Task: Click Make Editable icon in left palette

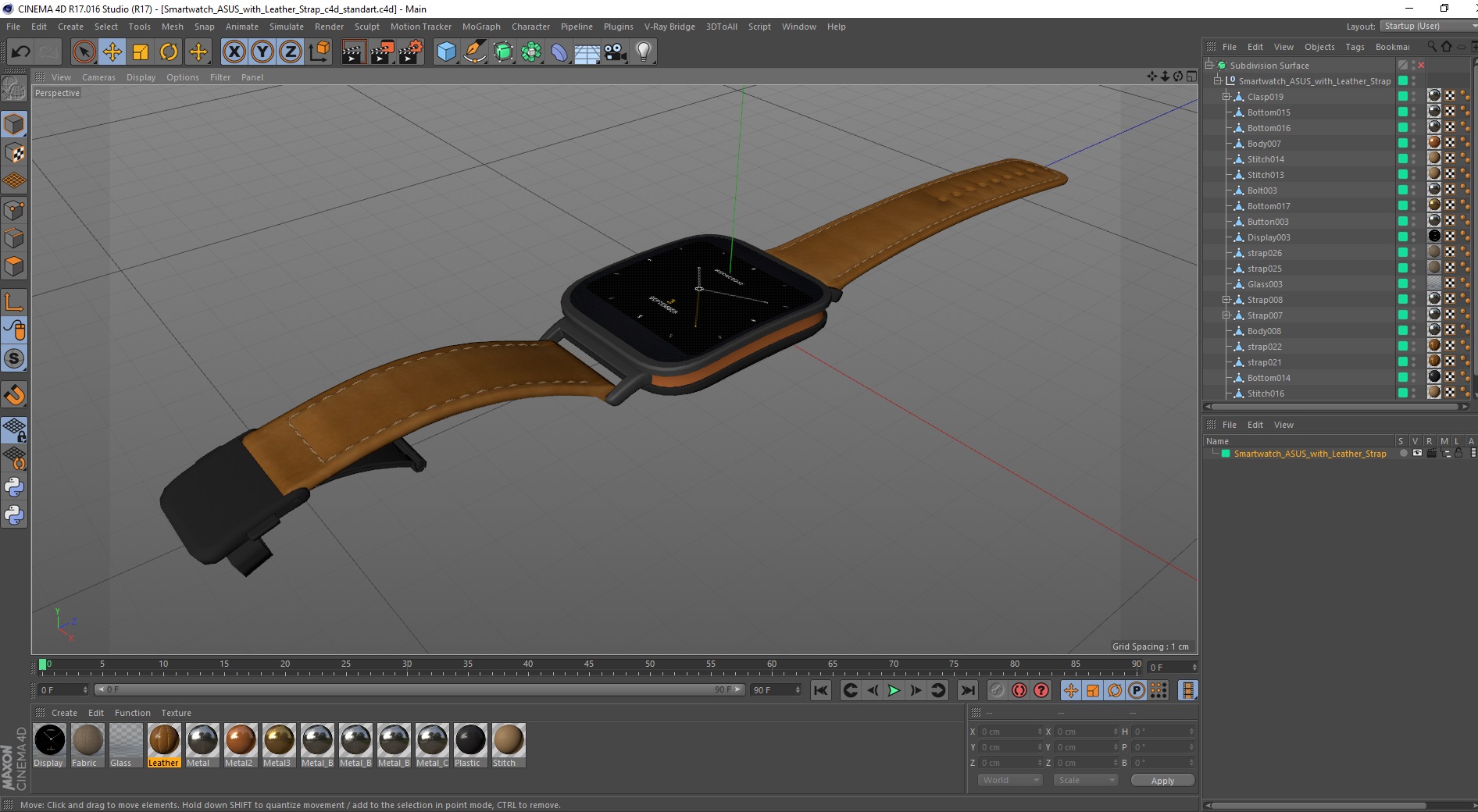Action: click(14, 89)
